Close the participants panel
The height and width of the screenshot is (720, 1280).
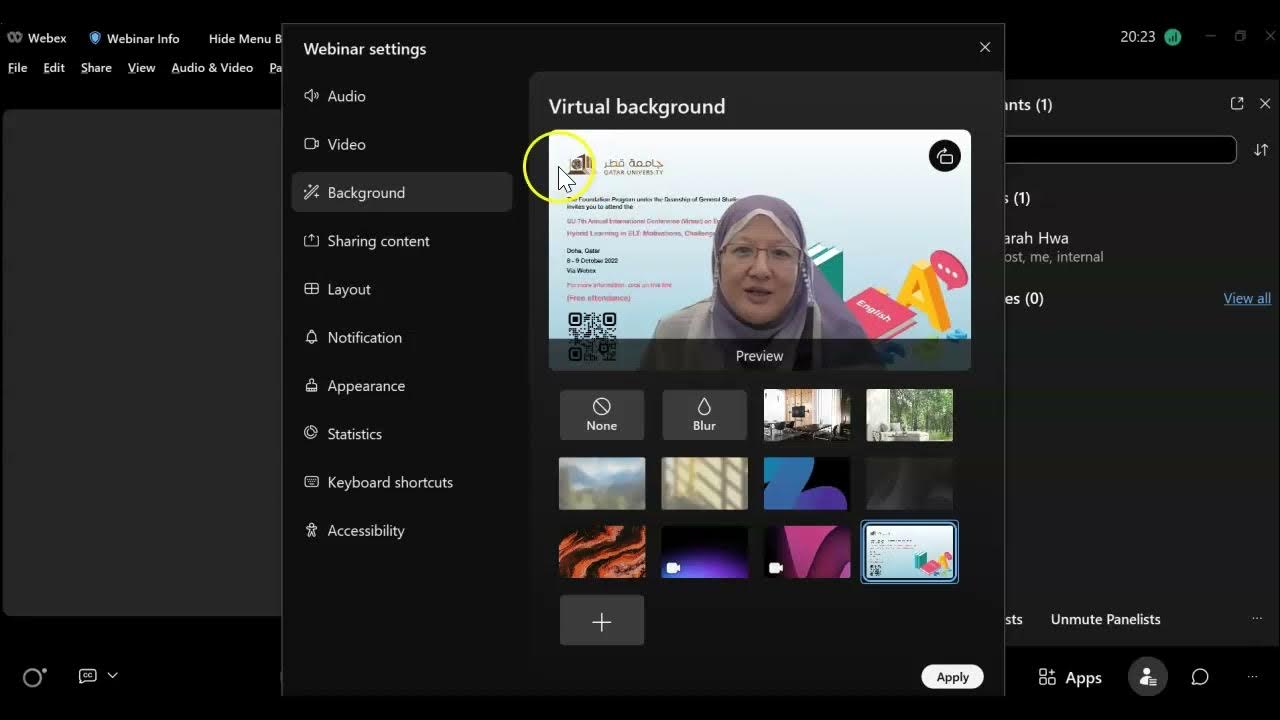tap(1265, 103)
